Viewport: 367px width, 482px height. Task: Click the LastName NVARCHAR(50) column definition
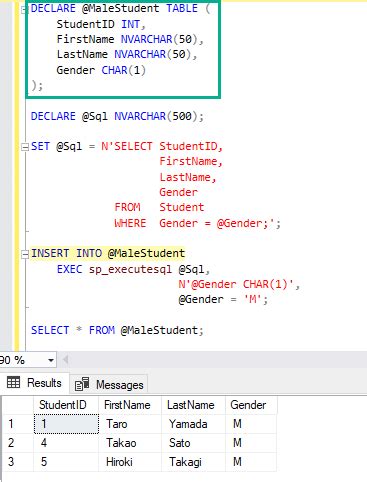[127, 54]
